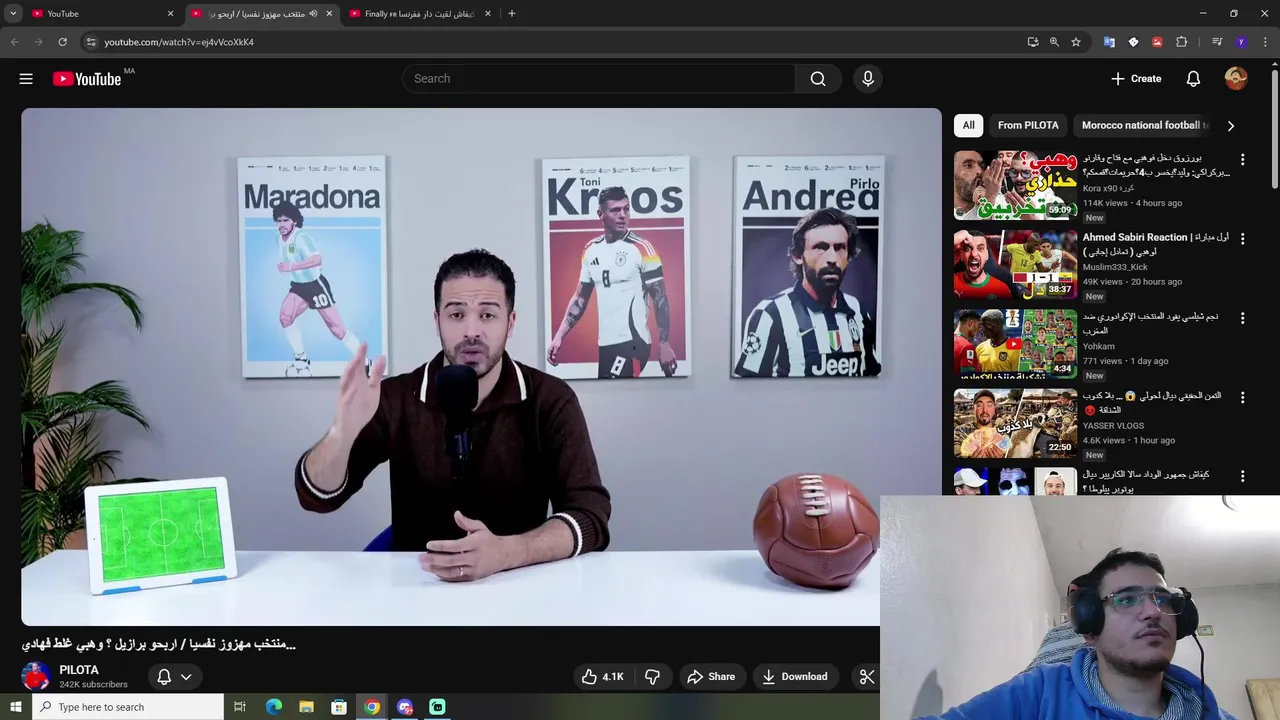This screenshot has height=720, width=1280.
Task: Pause video by clicking the player
Action: [481, 367]
